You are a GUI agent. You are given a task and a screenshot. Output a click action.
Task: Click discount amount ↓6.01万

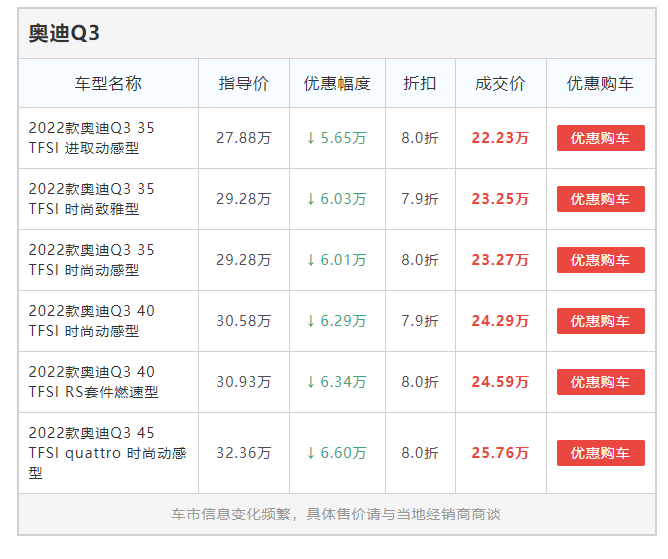(337, 260)
